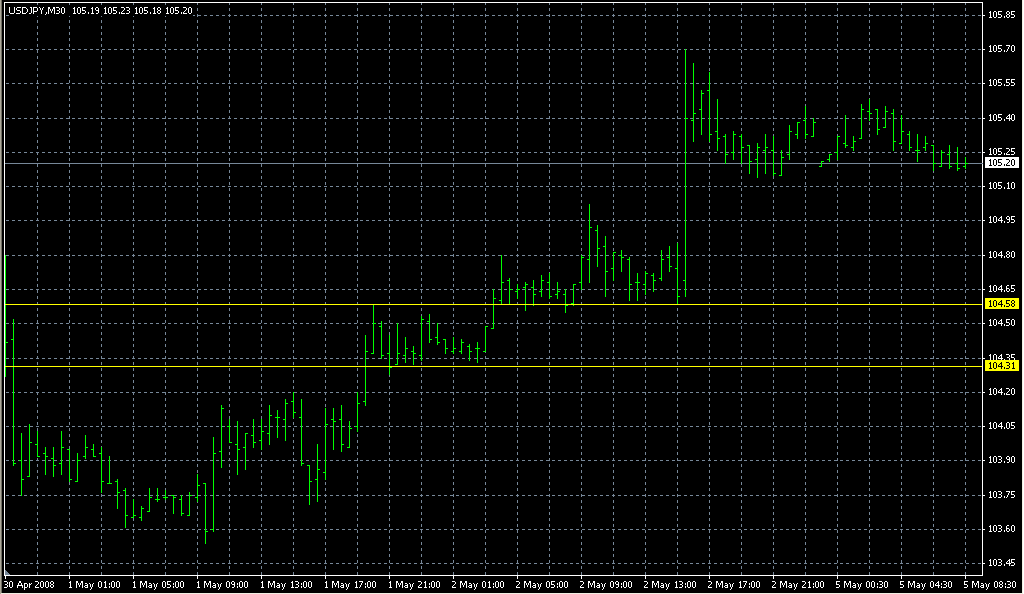The height and width of the screenshot is (594, 1024).
Task: Click the 105.40 price scale label
Action: click(1001, 118)
